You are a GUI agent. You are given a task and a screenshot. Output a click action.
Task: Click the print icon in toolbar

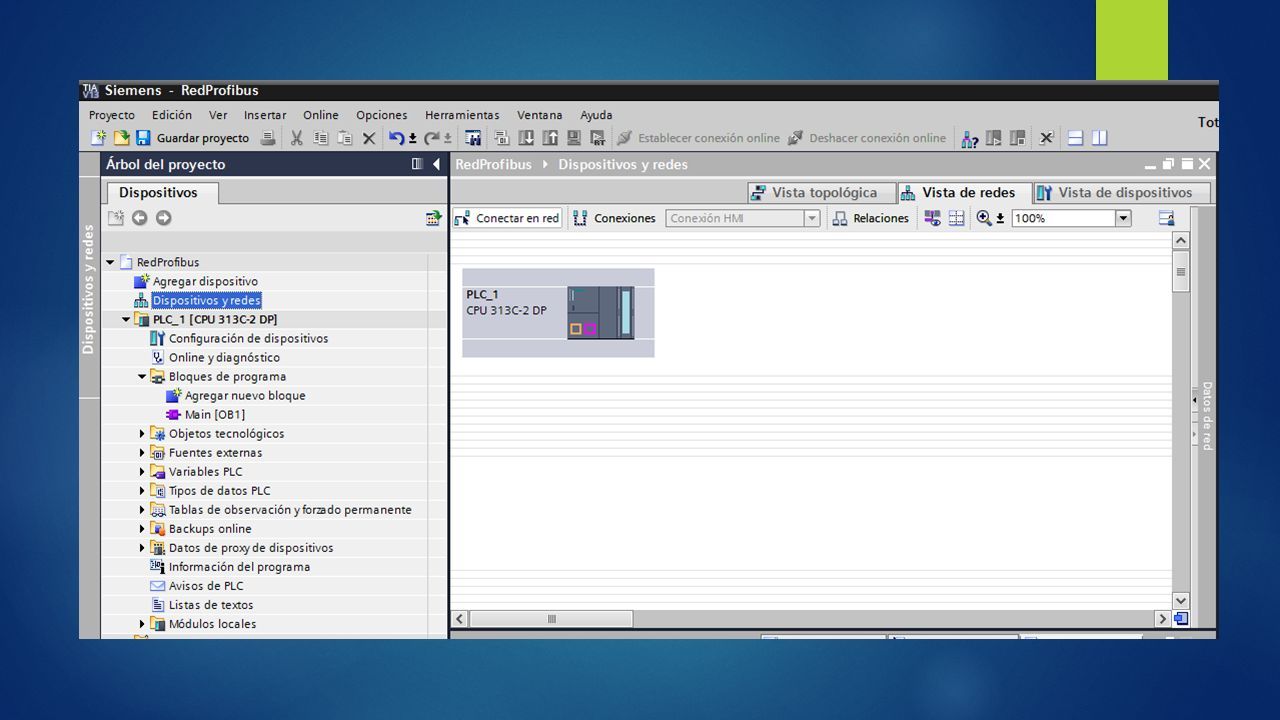268,138
